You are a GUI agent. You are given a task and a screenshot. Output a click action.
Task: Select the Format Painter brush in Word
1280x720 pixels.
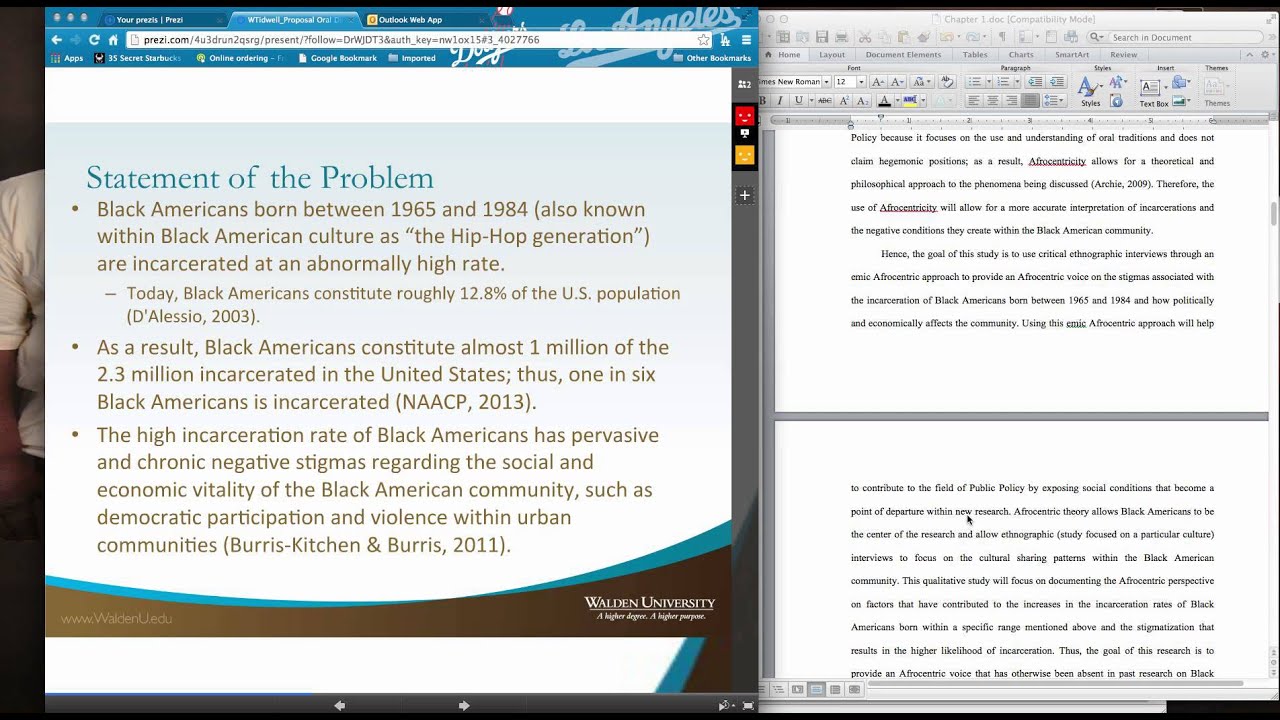923,37
